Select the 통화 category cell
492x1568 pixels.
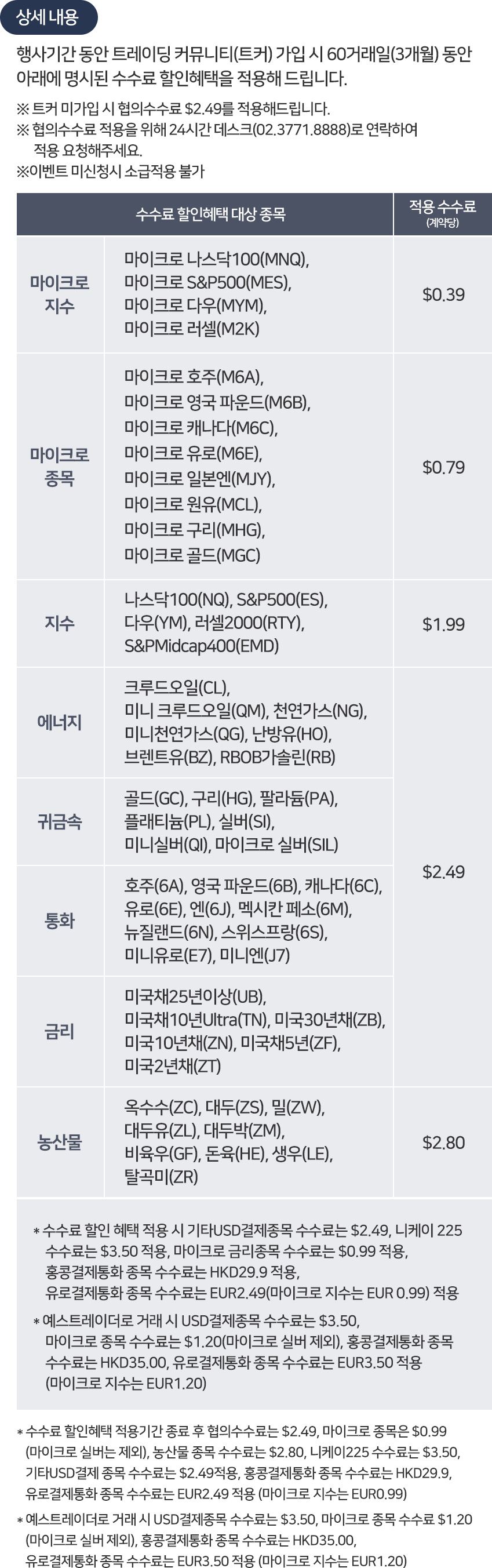tap(60, 921)
